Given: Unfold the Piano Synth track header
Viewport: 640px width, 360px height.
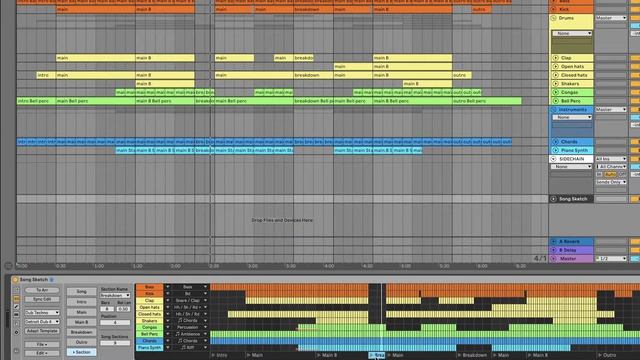Looking at the screenshot, I should tap(556, 150).
